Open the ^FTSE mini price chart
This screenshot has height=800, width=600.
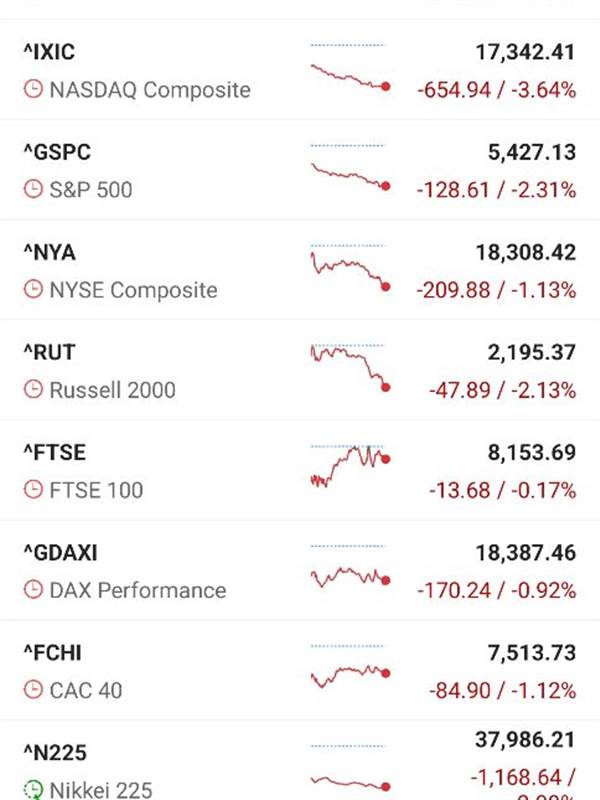[x=350, y=467]
